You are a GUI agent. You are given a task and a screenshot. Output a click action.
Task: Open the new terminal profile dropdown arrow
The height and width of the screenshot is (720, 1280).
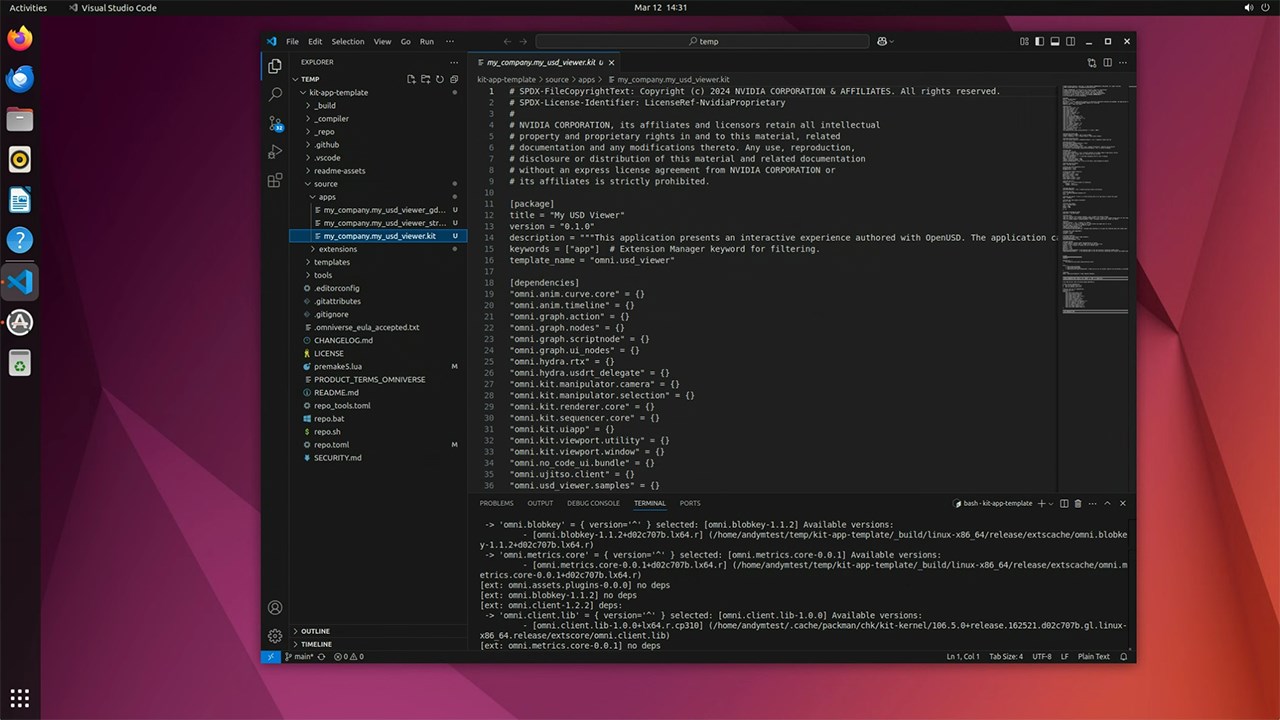[1050, 503]
